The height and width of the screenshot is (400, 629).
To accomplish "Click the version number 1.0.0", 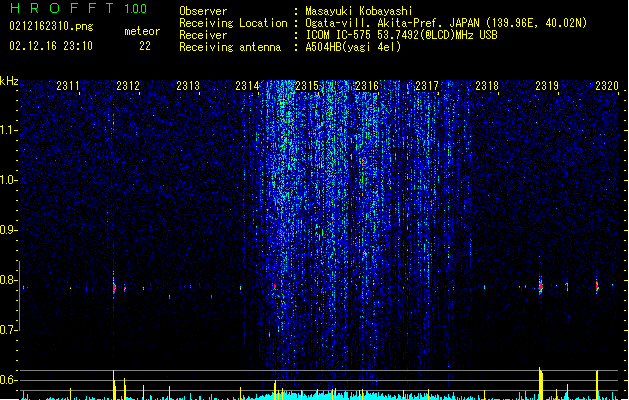I will [x=135, y=9].
